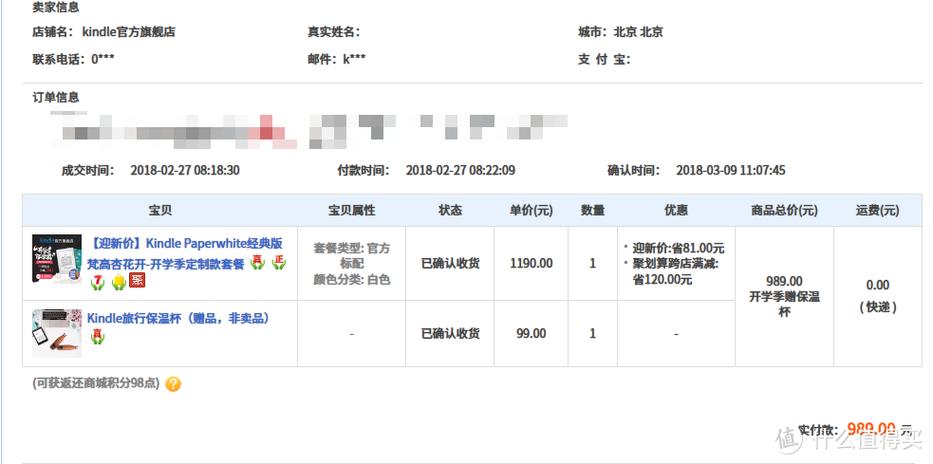Click the 0.00 (快递) shipping fee cell
This screenshot has width=933, height=464.
[x=878, y=296]
